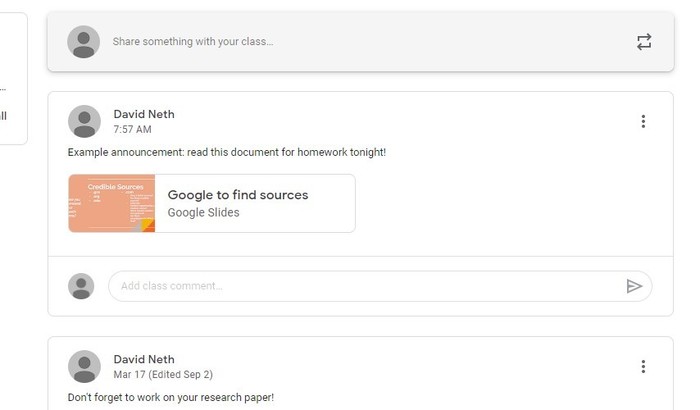Image resolution: width=700 pixels, height=410 pixels.
Task: Open the three-dot menu on the 7:57 AM post
Action: [643, 122]
